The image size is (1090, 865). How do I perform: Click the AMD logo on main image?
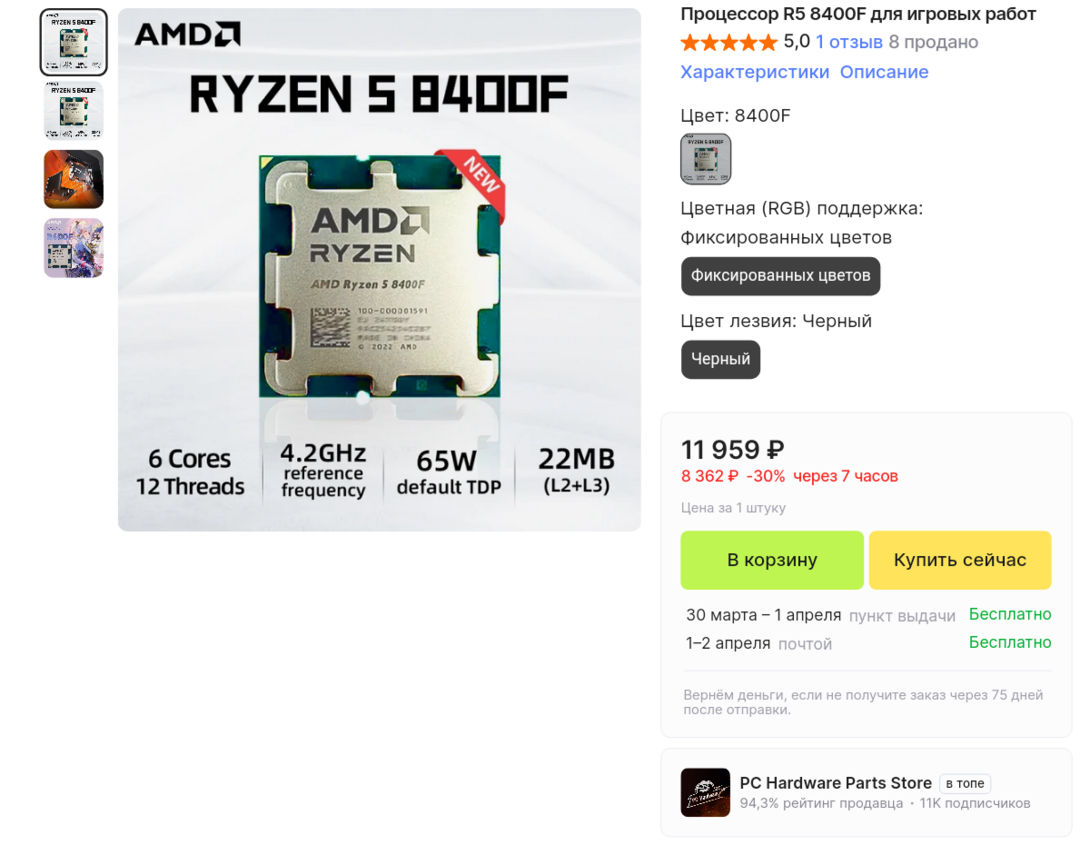click(x=188, y=34)
